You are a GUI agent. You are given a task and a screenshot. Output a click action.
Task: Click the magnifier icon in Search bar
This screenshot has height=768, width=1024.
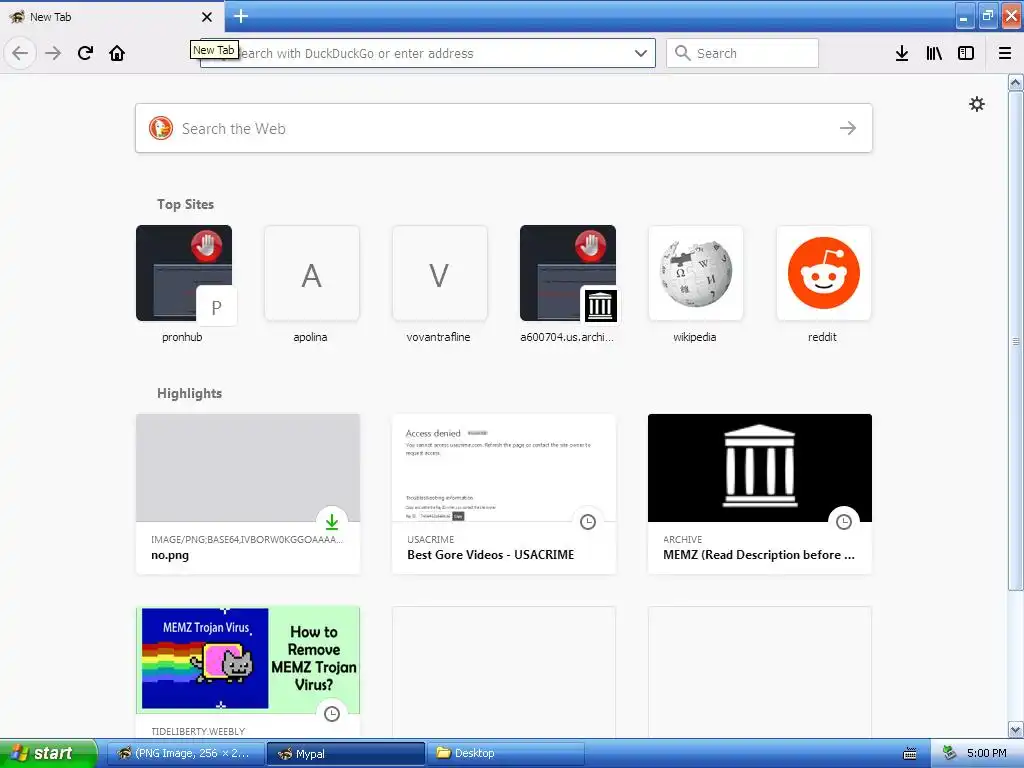tap(682, 53)
